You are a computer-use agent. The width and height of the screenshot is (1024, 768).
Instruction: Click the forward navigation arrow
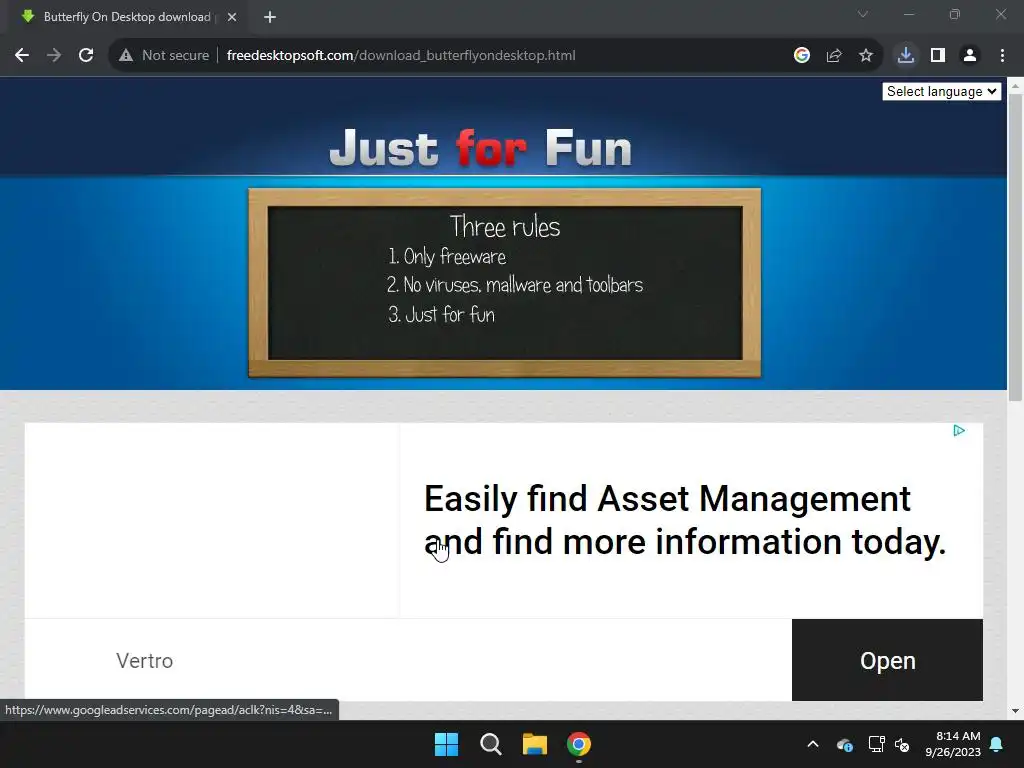pyautogui.click(x=54, y=56)
